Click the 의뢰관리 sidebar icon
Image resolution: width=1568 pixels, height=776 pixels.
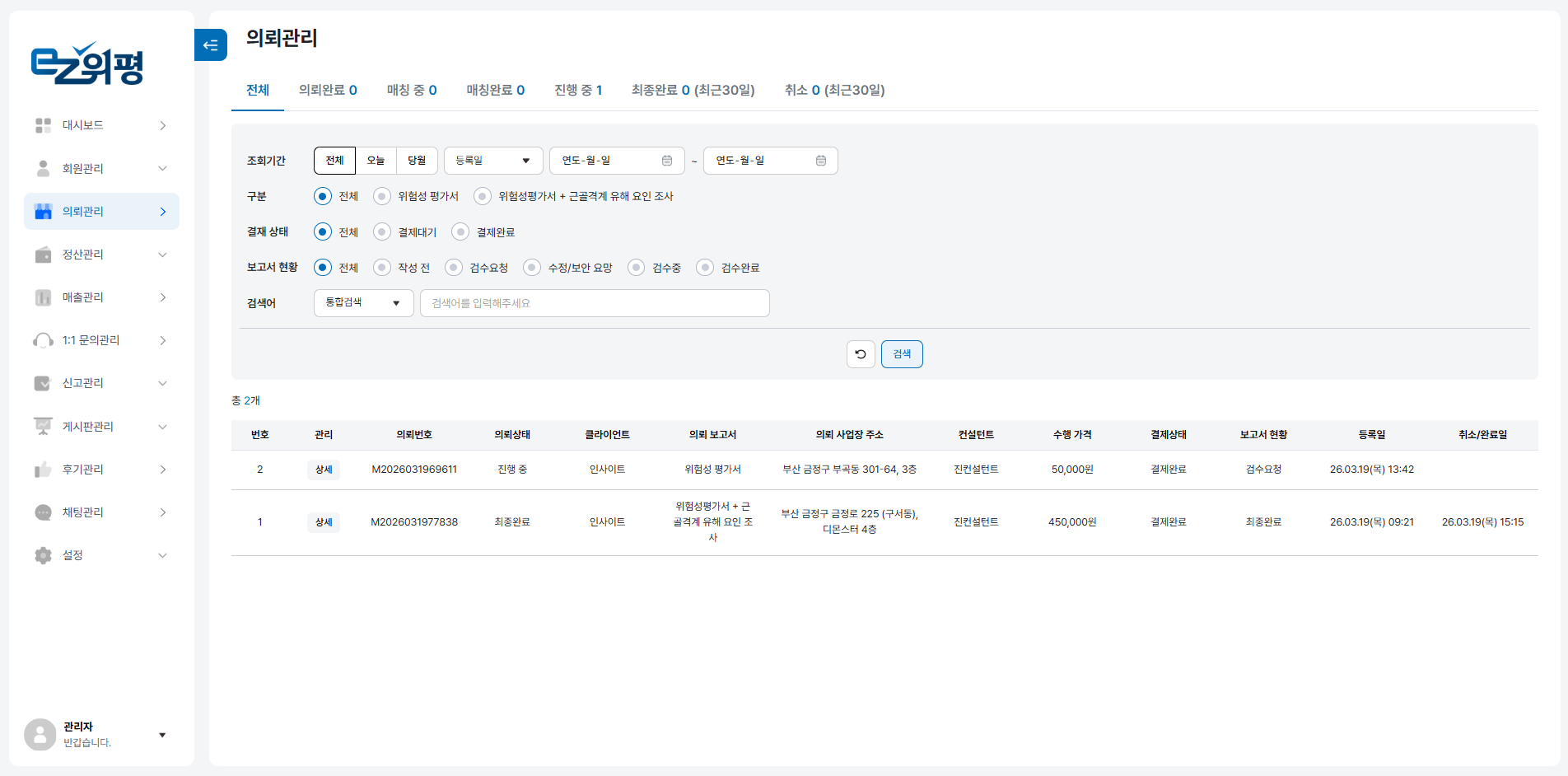pos(44,212)
